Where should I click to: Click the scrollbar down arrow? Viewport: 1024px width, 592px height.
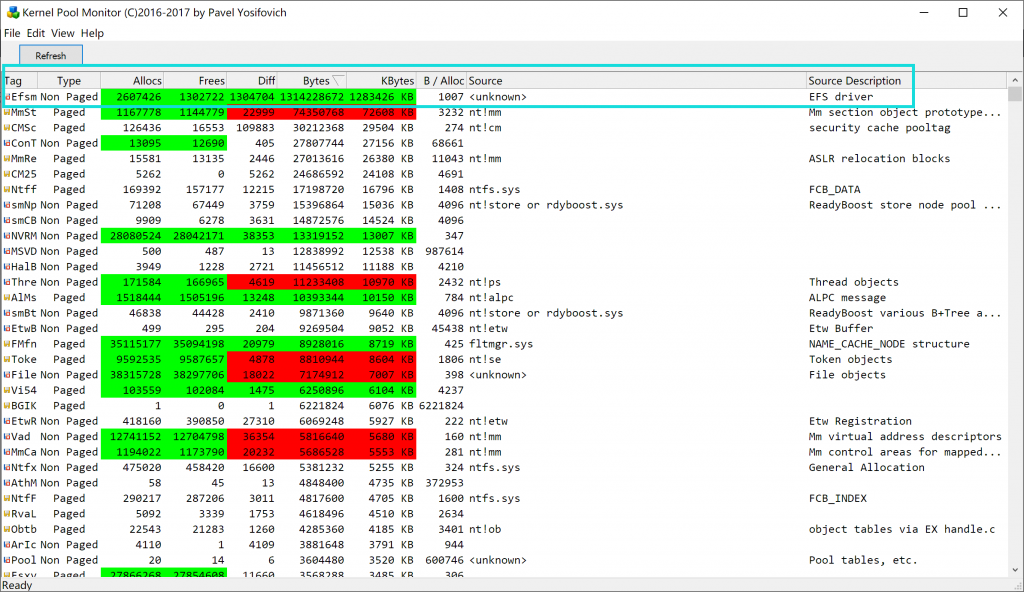[1015, 570]
